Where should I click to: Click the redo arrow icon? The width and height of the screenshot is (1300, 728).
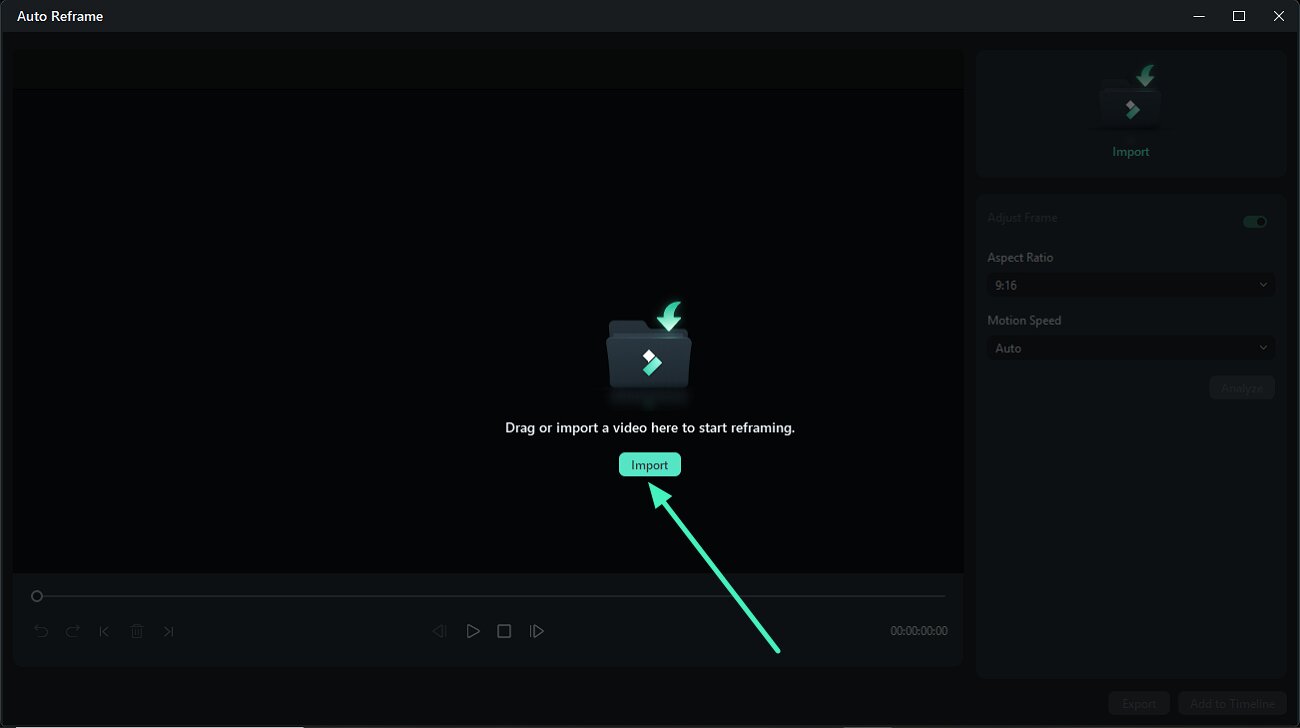(73, 631)
